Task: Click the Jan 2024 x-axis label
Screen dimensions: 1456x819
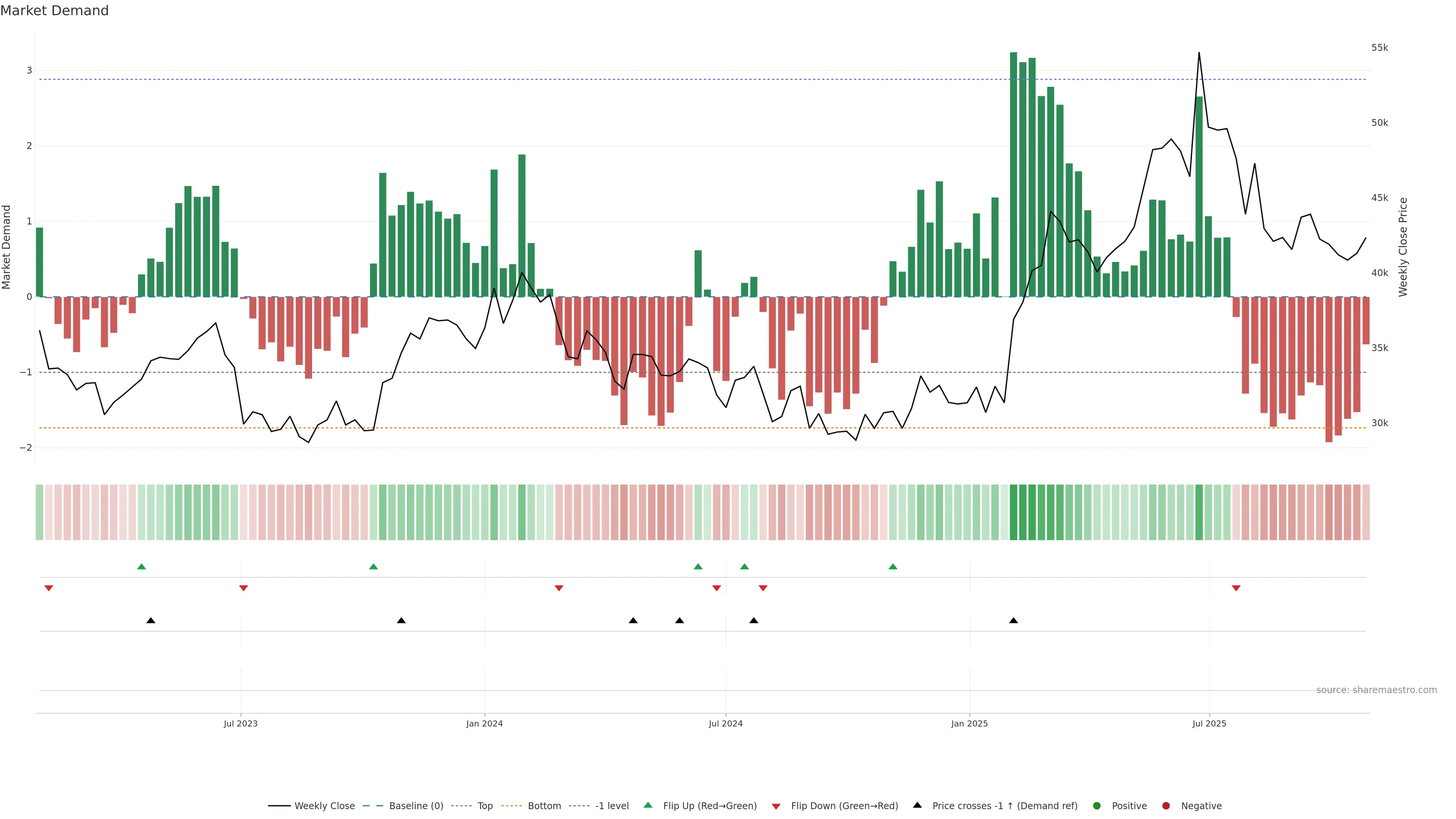Action: click(x=485, y=723)
